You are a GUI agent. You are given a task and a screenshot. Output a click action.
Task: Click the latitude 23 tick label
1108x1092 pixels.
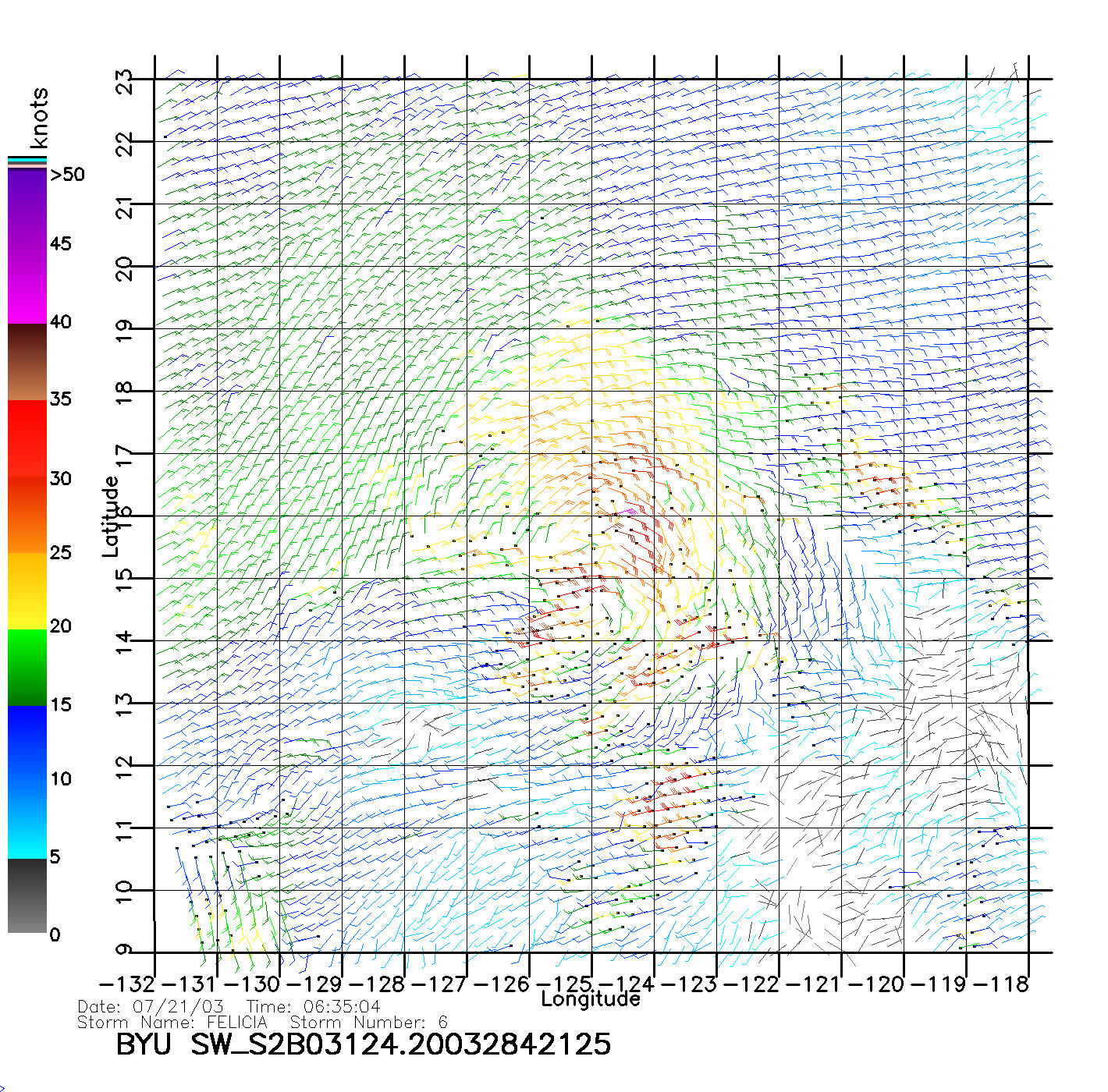pos(125,81)
